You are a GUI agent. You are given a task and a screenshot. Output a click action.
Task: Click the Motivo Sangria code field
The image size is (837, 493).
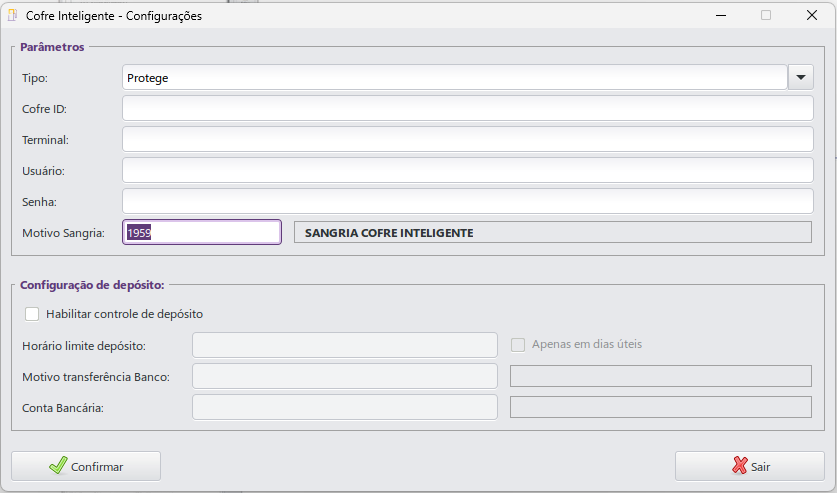201,232
